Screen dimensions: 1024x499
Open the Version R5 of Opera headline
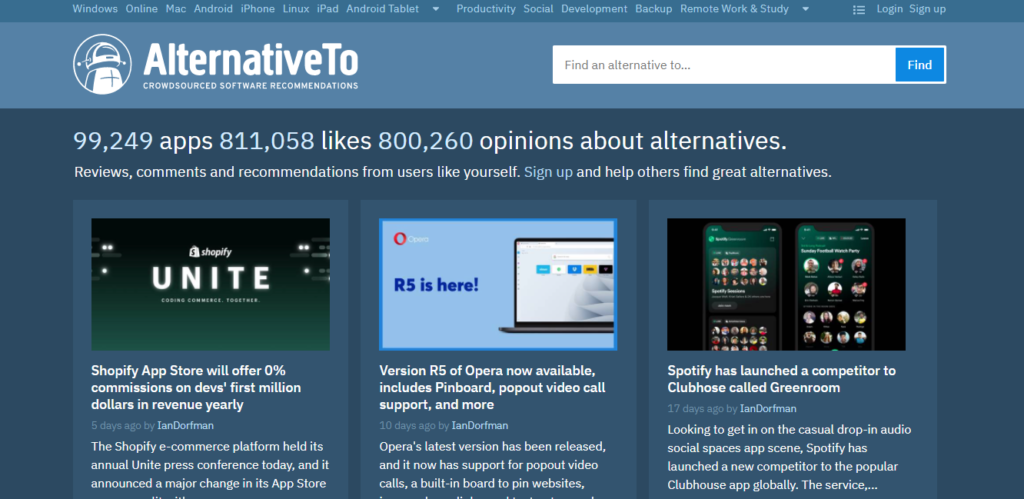click(x=492, y=387)
